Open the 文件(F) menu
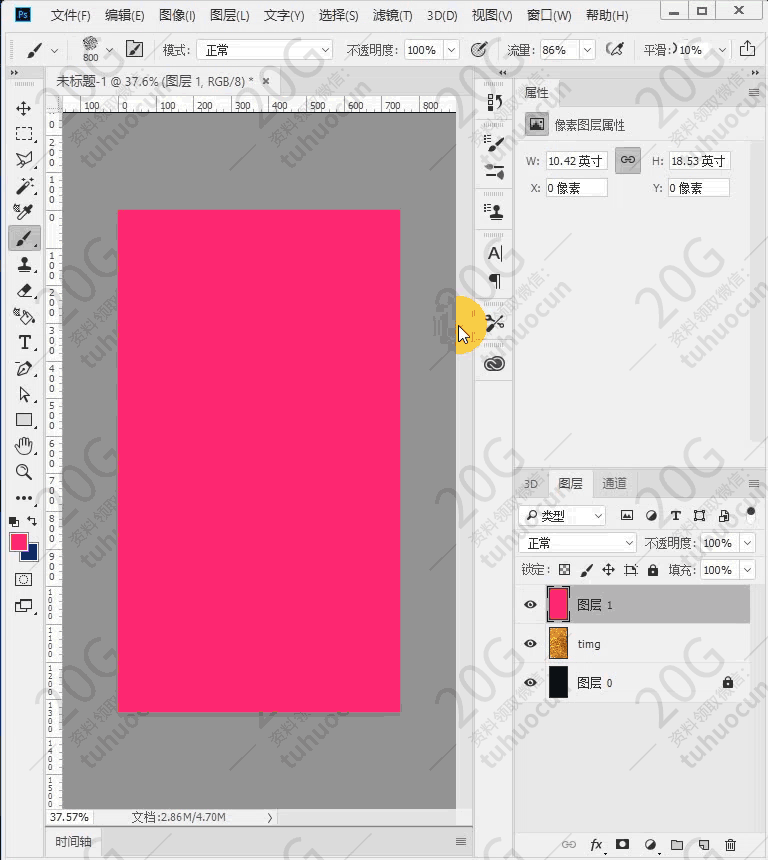 70,15
